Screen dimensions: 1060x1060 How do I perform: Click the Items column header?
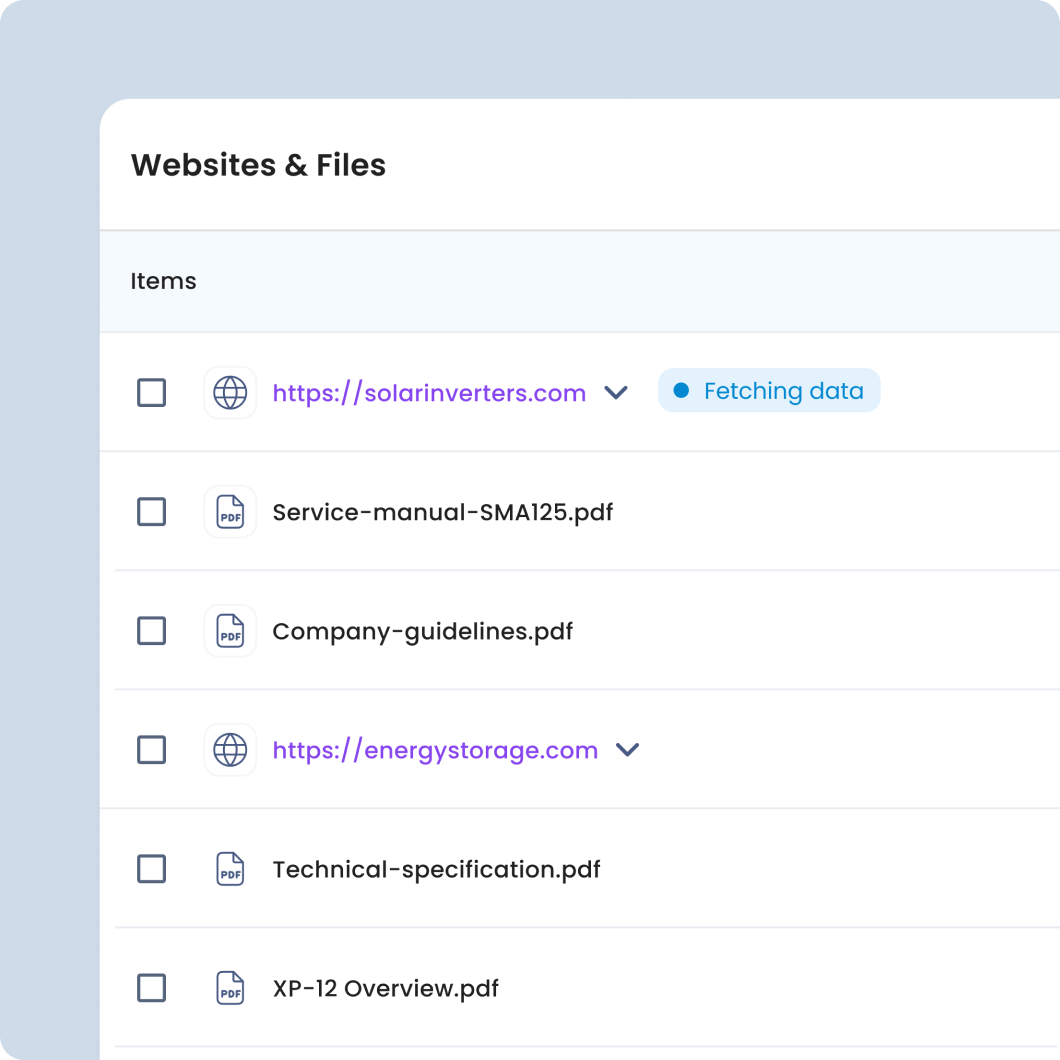tap(164, 281)
